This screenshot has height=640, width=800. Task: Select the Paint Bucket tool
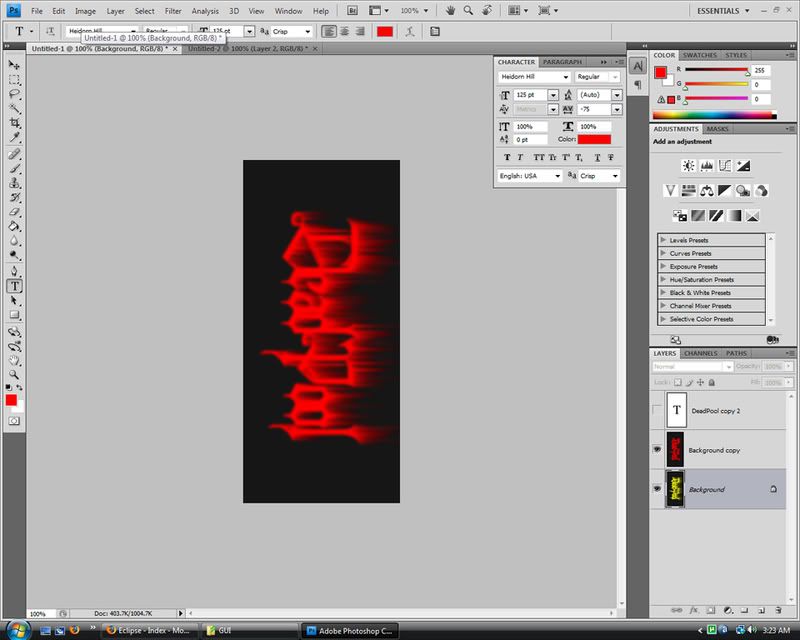click(14, 226)
